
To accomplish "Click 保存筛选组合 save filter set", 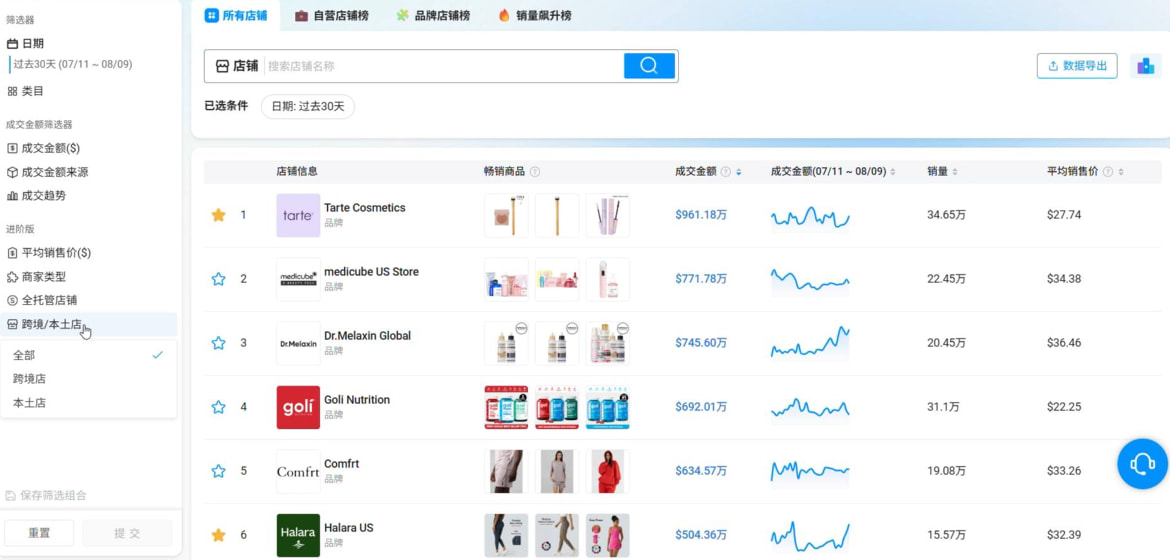I will tap(46, 495).
